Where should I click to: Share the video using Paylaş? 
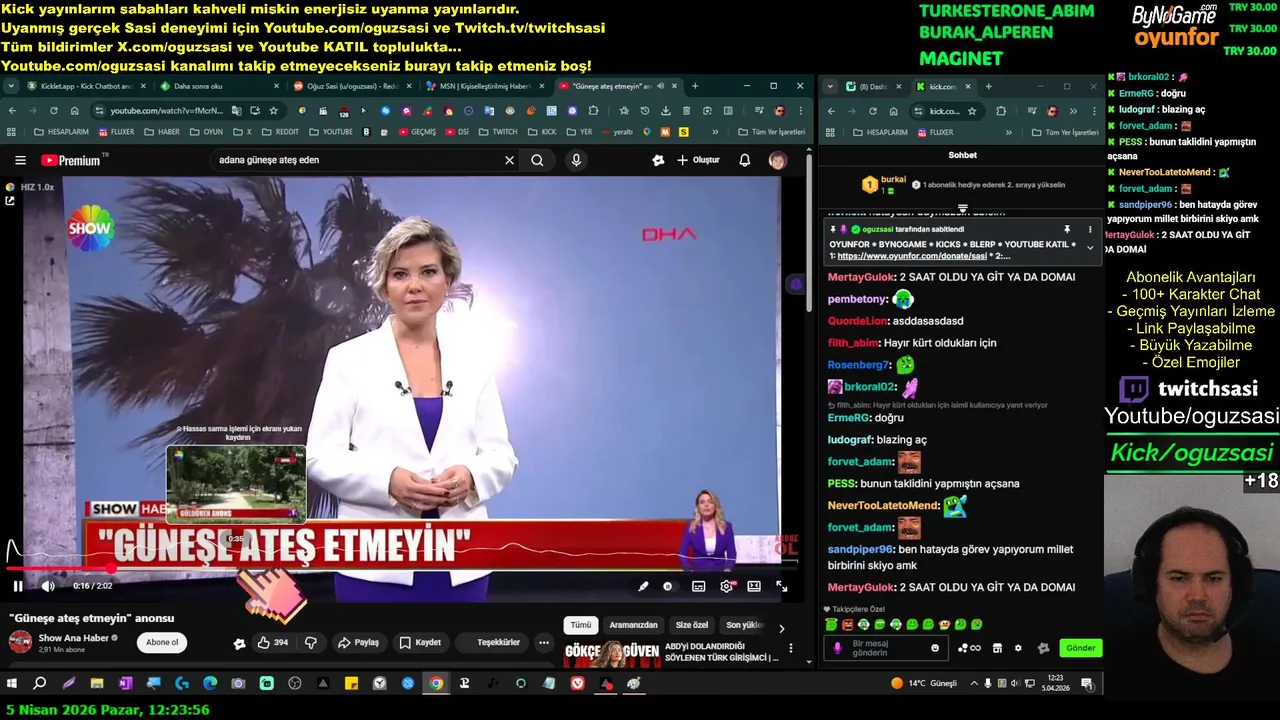(358, 642)
